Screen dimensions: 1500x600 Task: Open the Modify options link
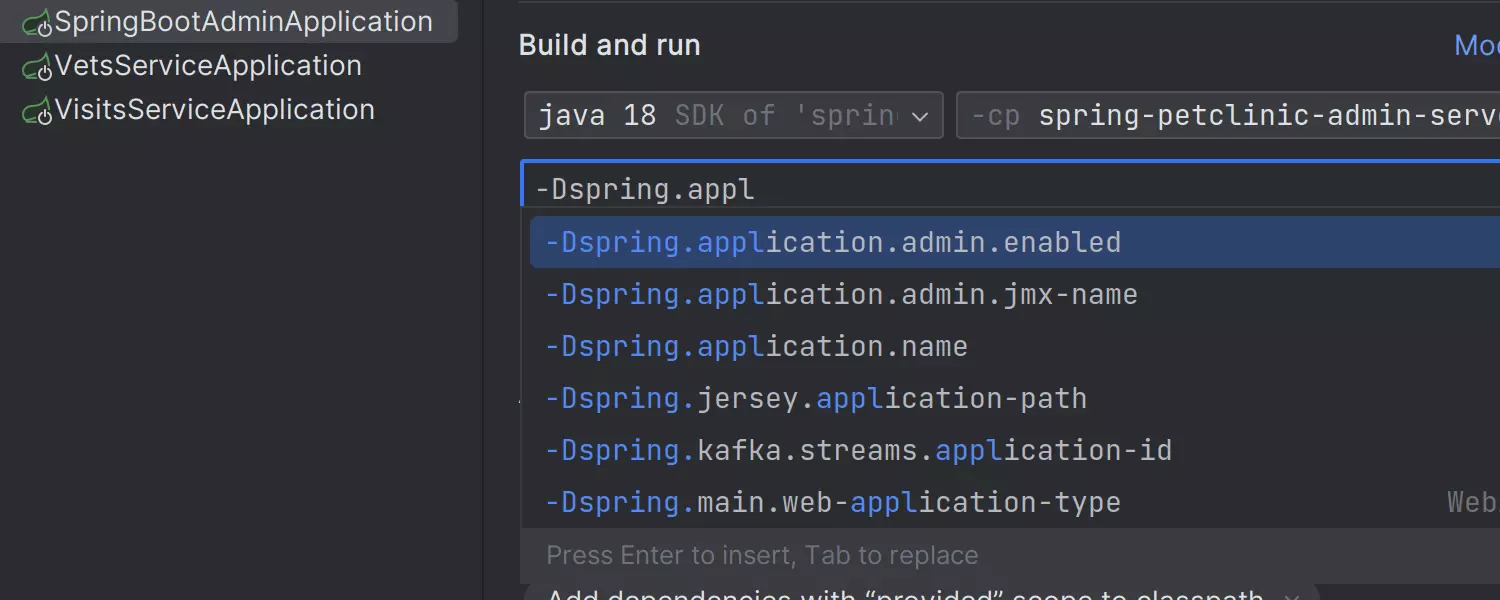pyautogui.click(x=1476, y=45)
